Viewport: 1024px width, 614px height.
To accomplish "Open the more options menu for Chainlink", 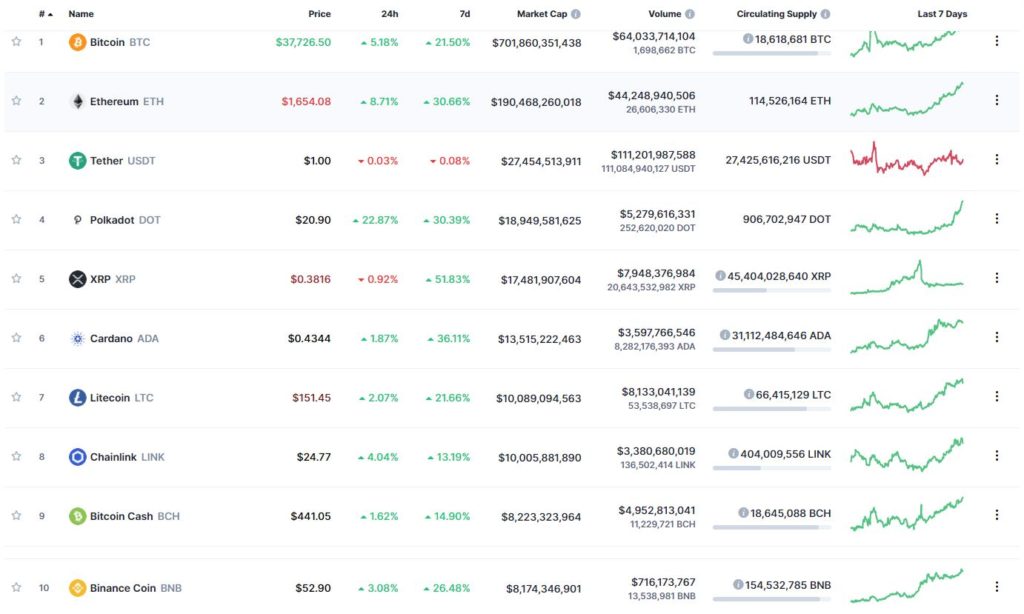I will pos(997,455).
